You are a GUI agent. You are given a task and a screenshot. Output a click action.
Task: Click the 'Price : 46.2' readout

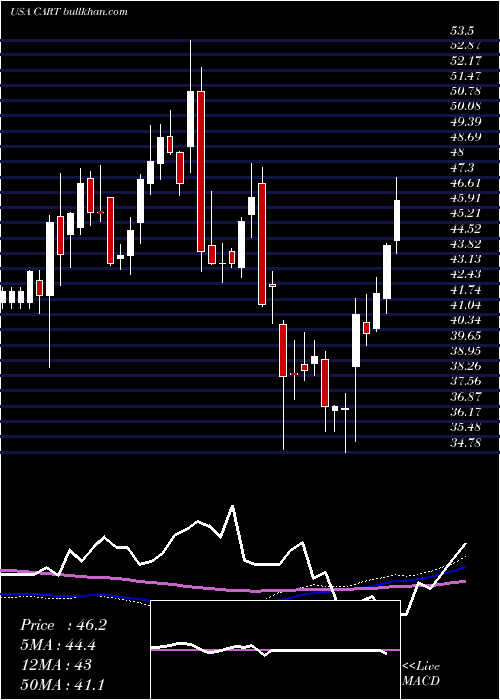coord(63,625)
